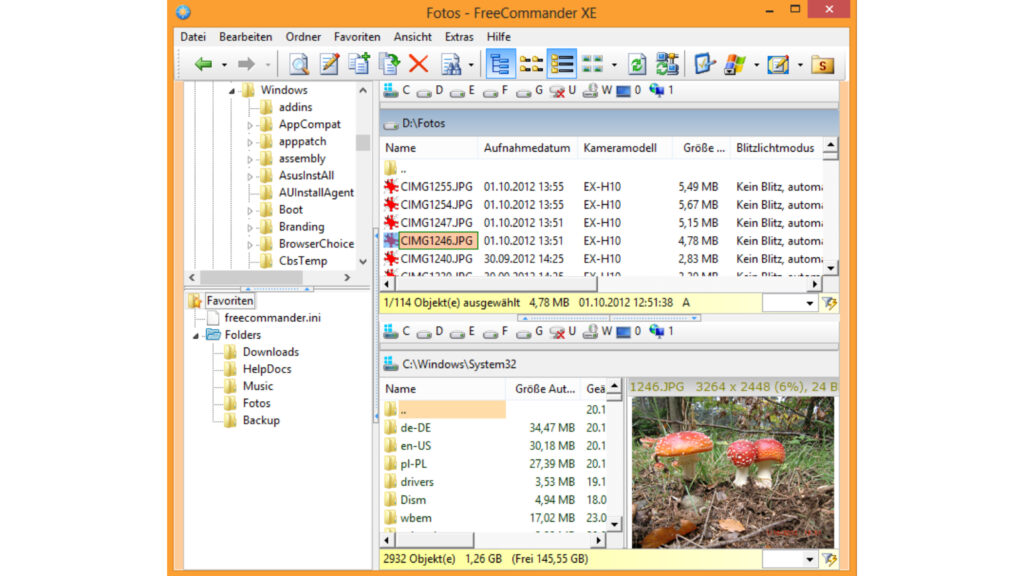Sort by Aufnahmedatum column header

pyautogui.click(x=527, y=148)
